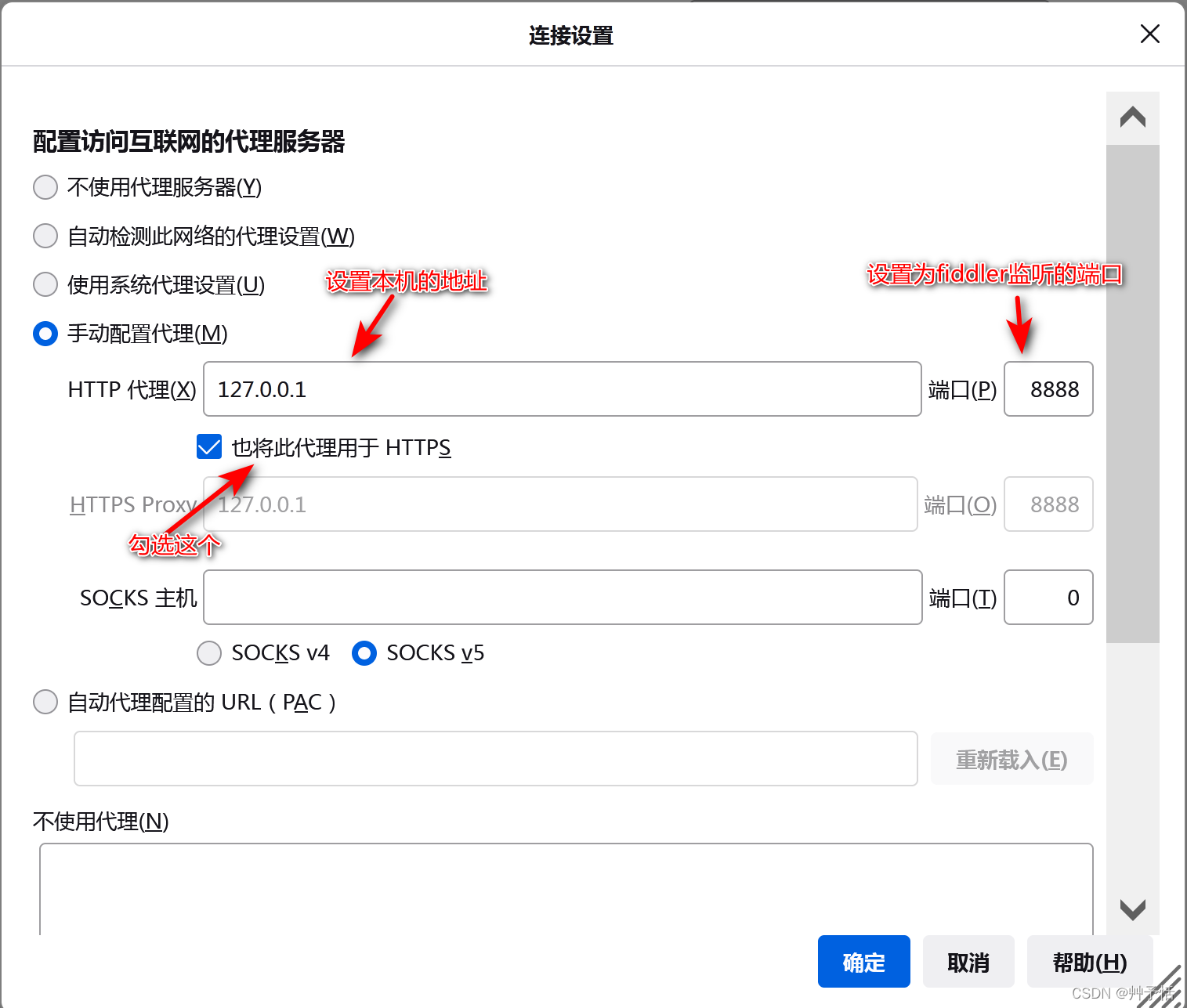
Task: Select 自动代理配置的 URL (PAC) option
Action: point(45,702)
